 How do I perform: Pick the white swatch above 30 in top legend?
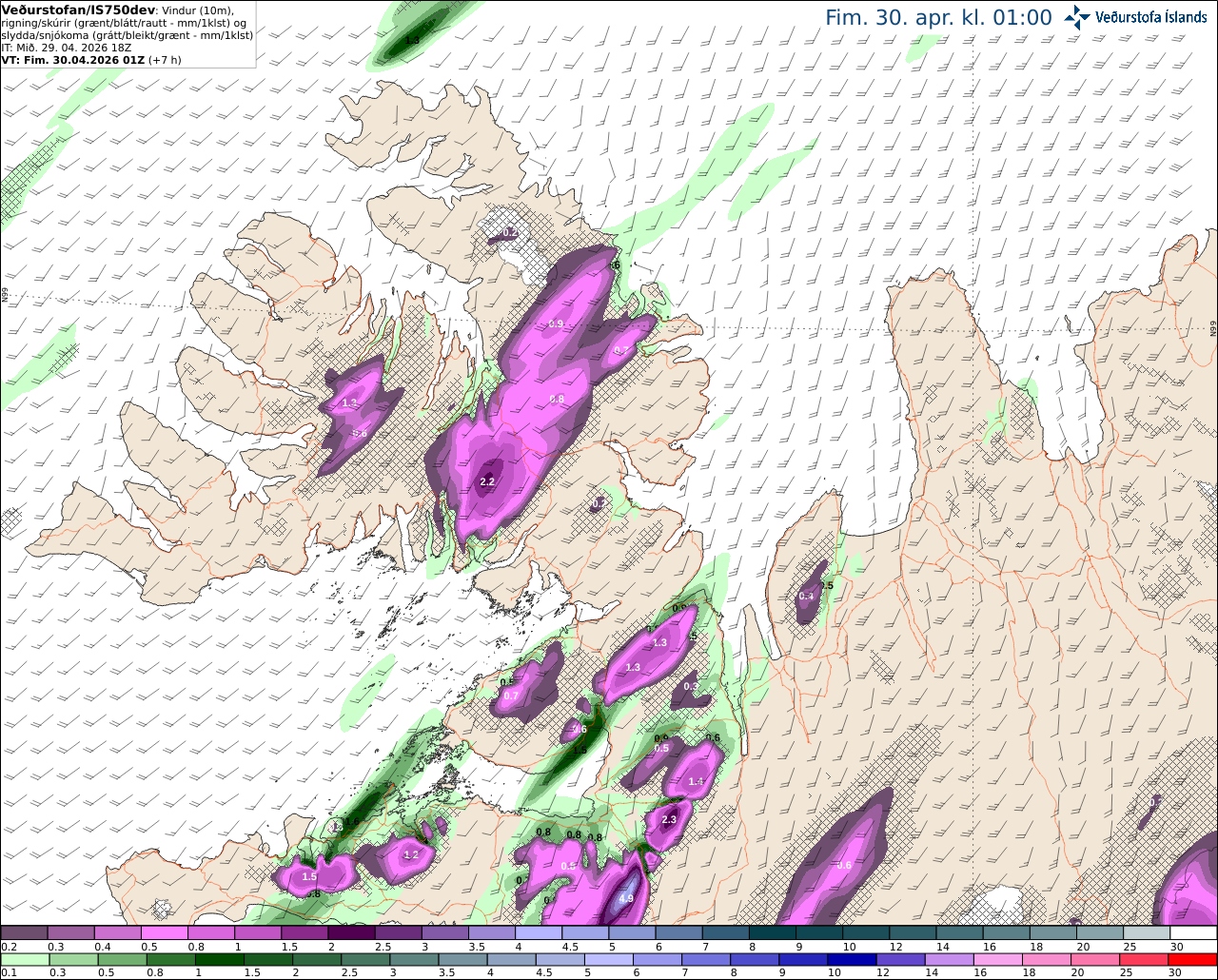tap(1193, 933)
